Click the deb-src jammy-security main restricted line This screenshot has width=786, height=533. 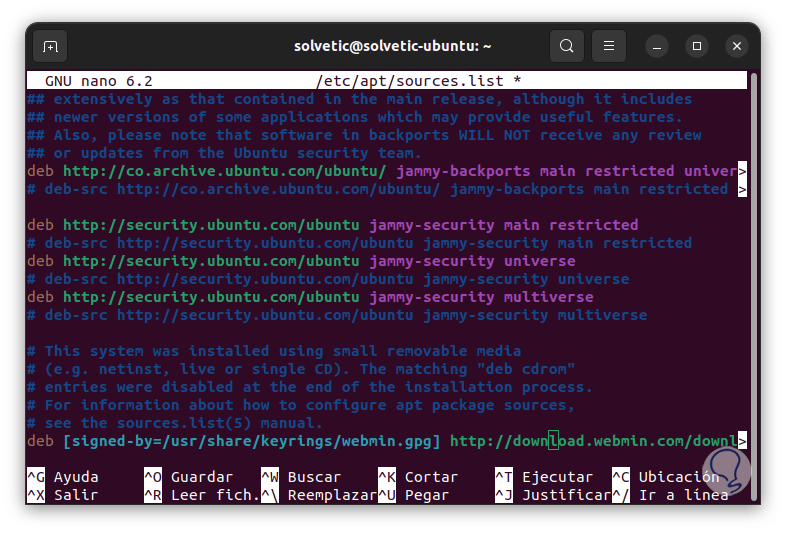pyautogui.click(x=359, y=243)
